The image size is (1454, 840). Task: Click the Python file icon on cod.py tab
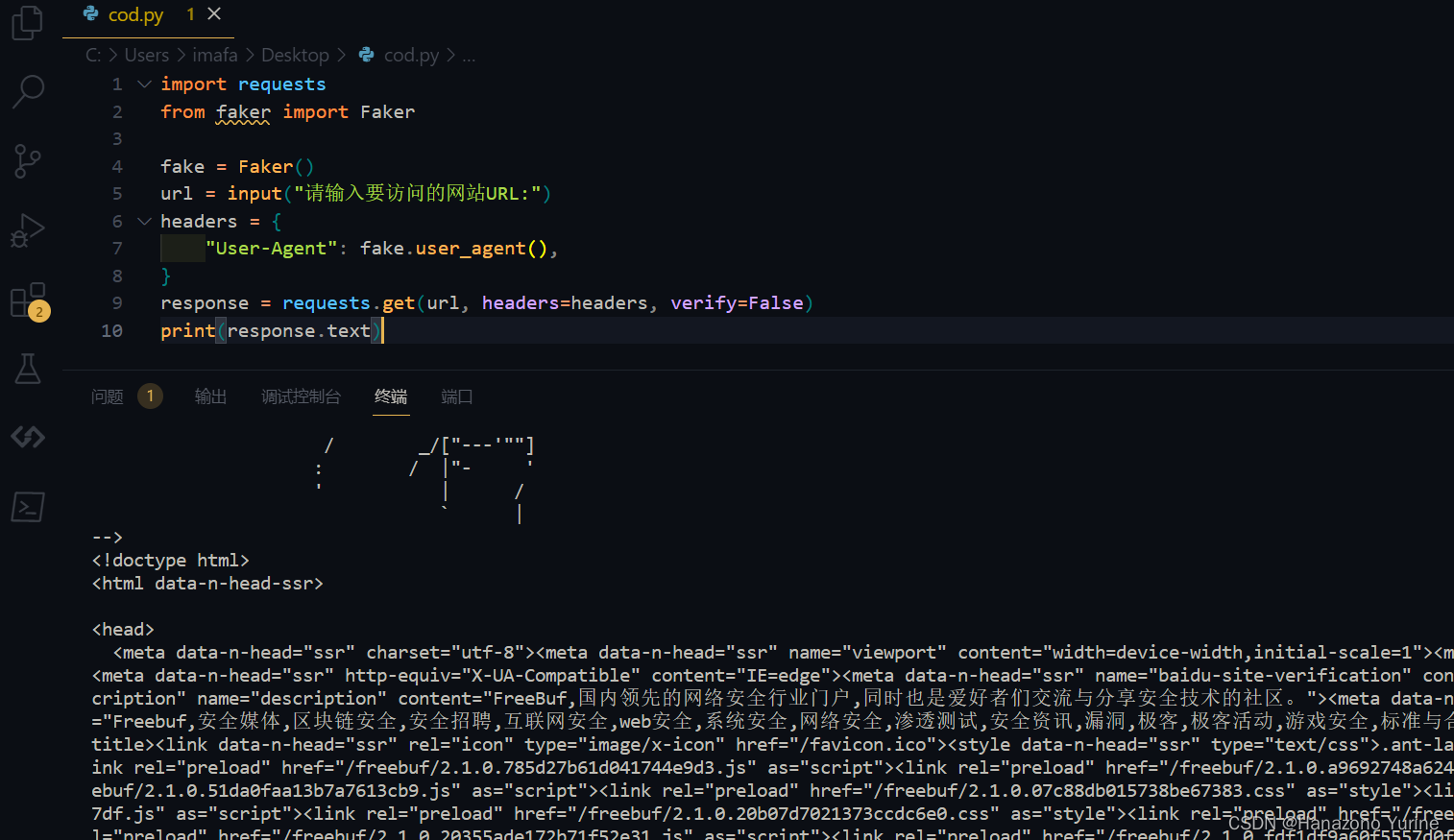(91, 13)
